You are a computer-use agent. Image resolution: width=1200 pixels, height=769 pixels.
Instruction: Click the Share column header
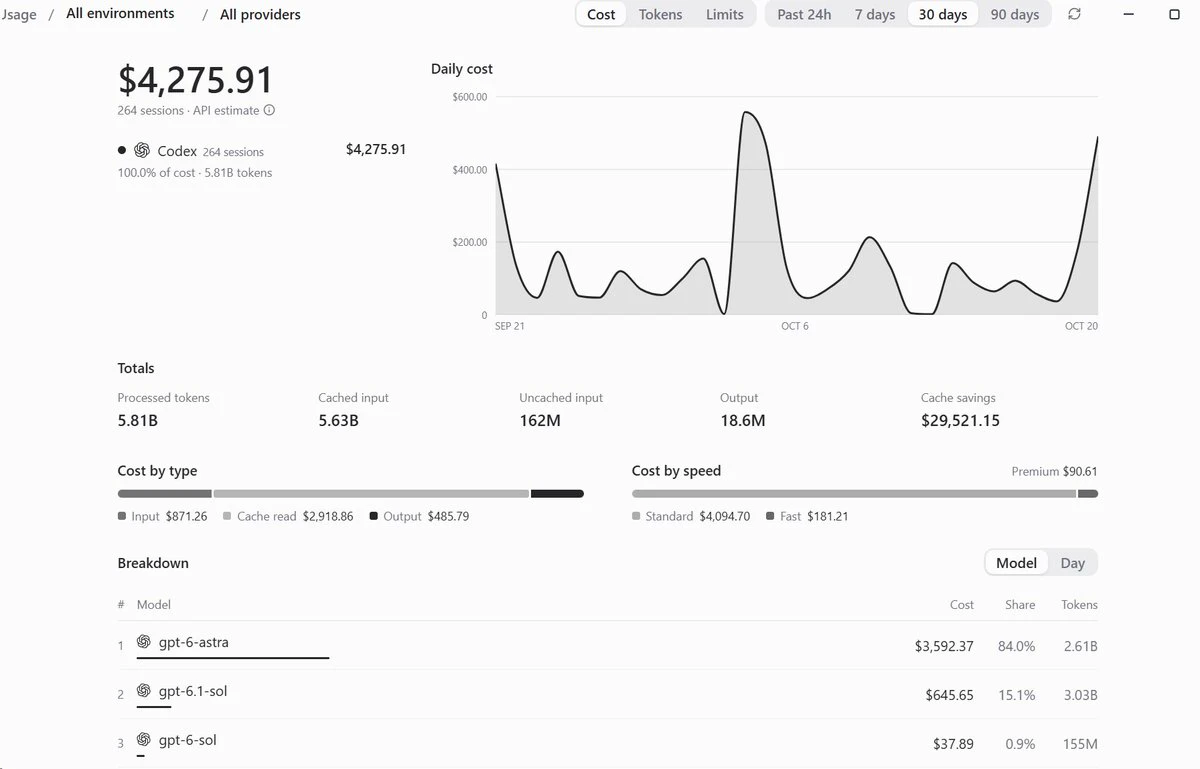(1020, 605)
